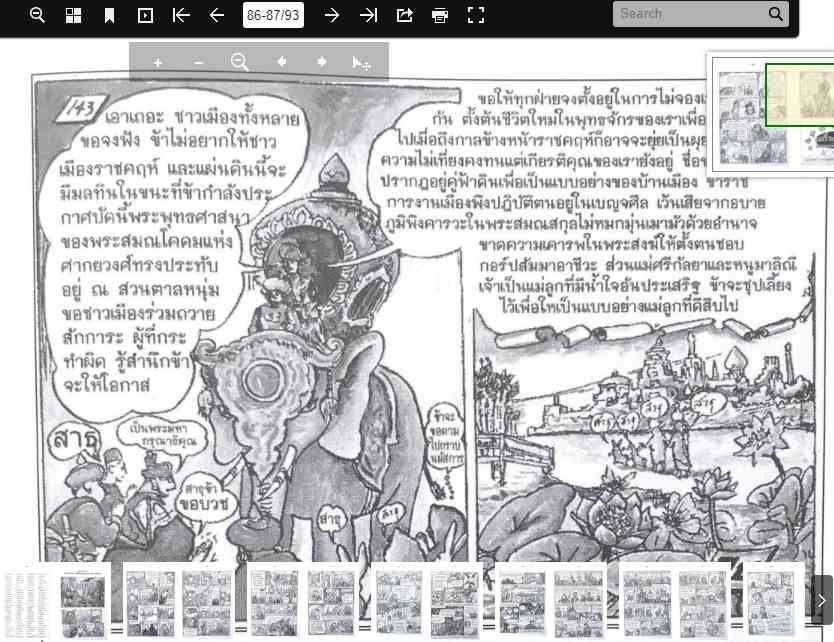This screenshot has width=834, height=642.
Task: Print the current pages
Action: pos(440,15)
